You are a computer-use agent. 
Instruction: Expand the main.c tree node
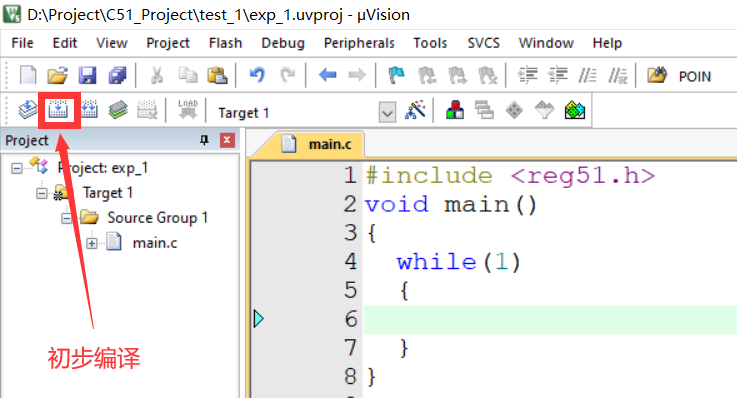[92, 243]
